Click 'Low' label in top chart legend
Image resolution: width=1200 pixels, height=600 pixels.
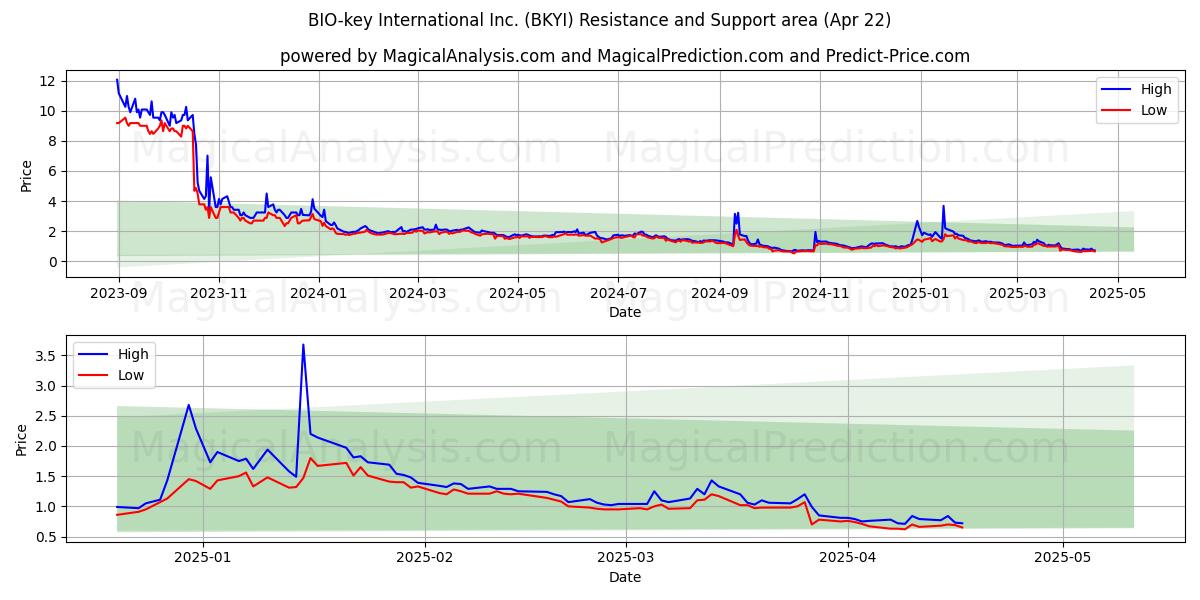[1154, 110]
